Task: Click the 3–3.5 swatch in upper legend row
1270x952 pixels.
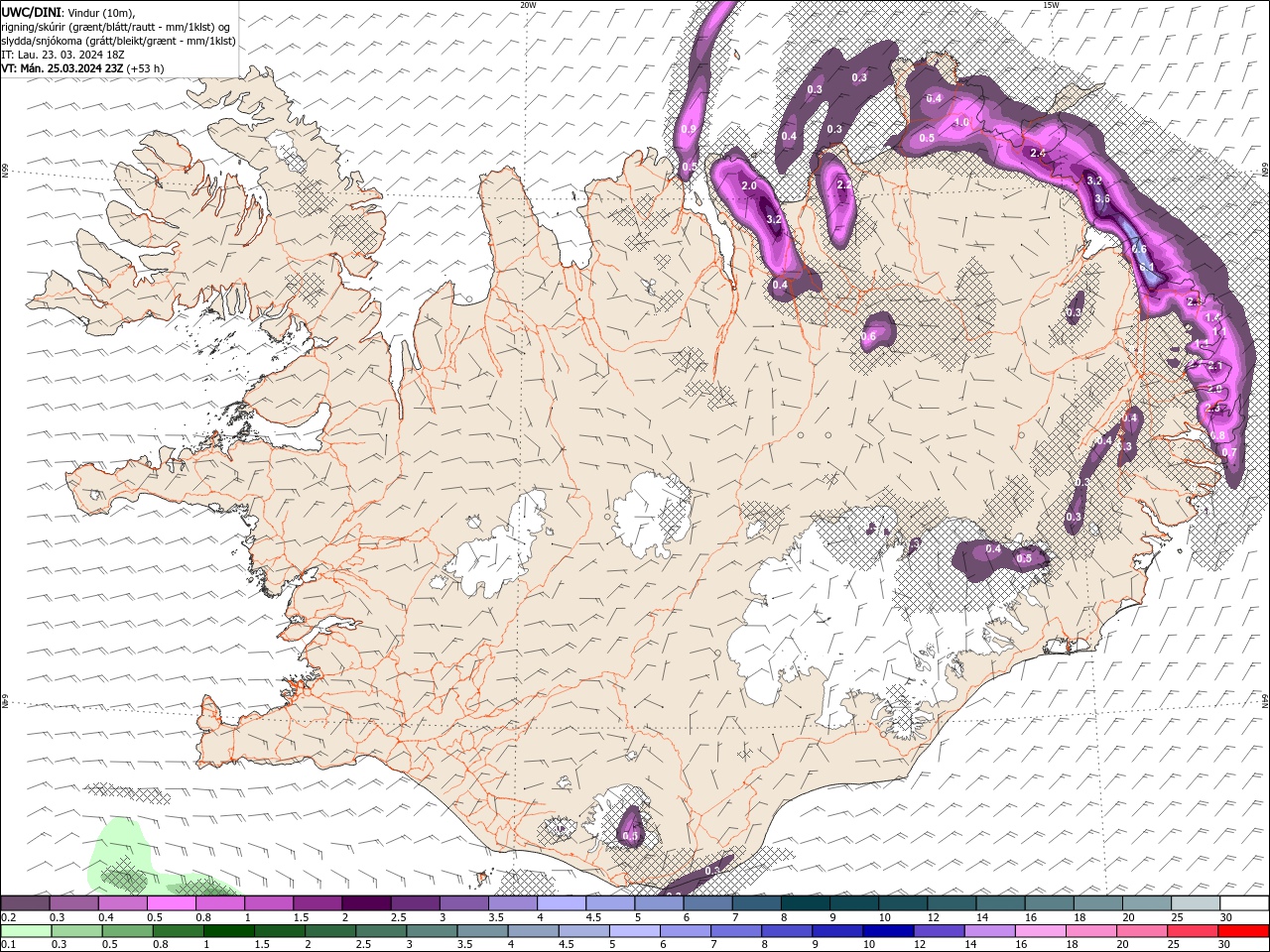Action: 462,902
